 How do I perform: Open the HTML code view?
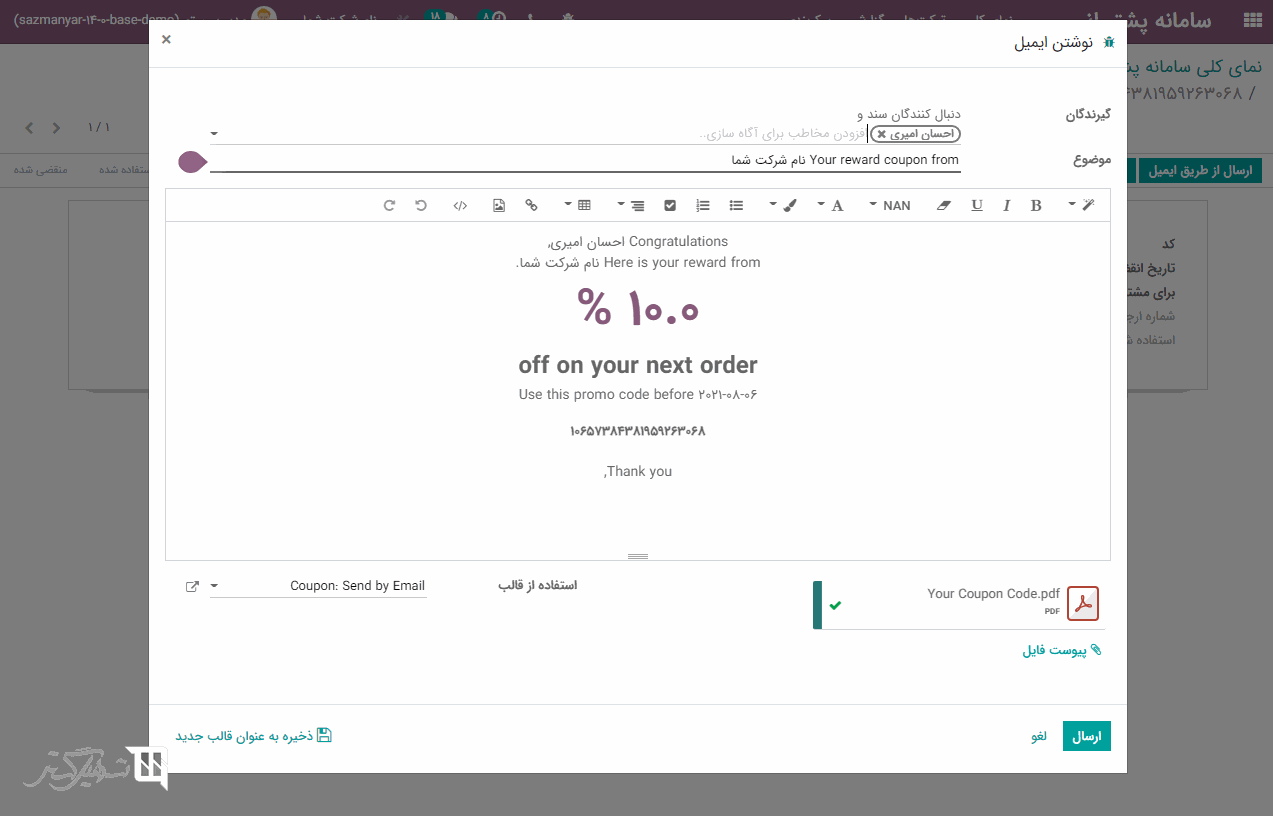[x=460, y=205]
